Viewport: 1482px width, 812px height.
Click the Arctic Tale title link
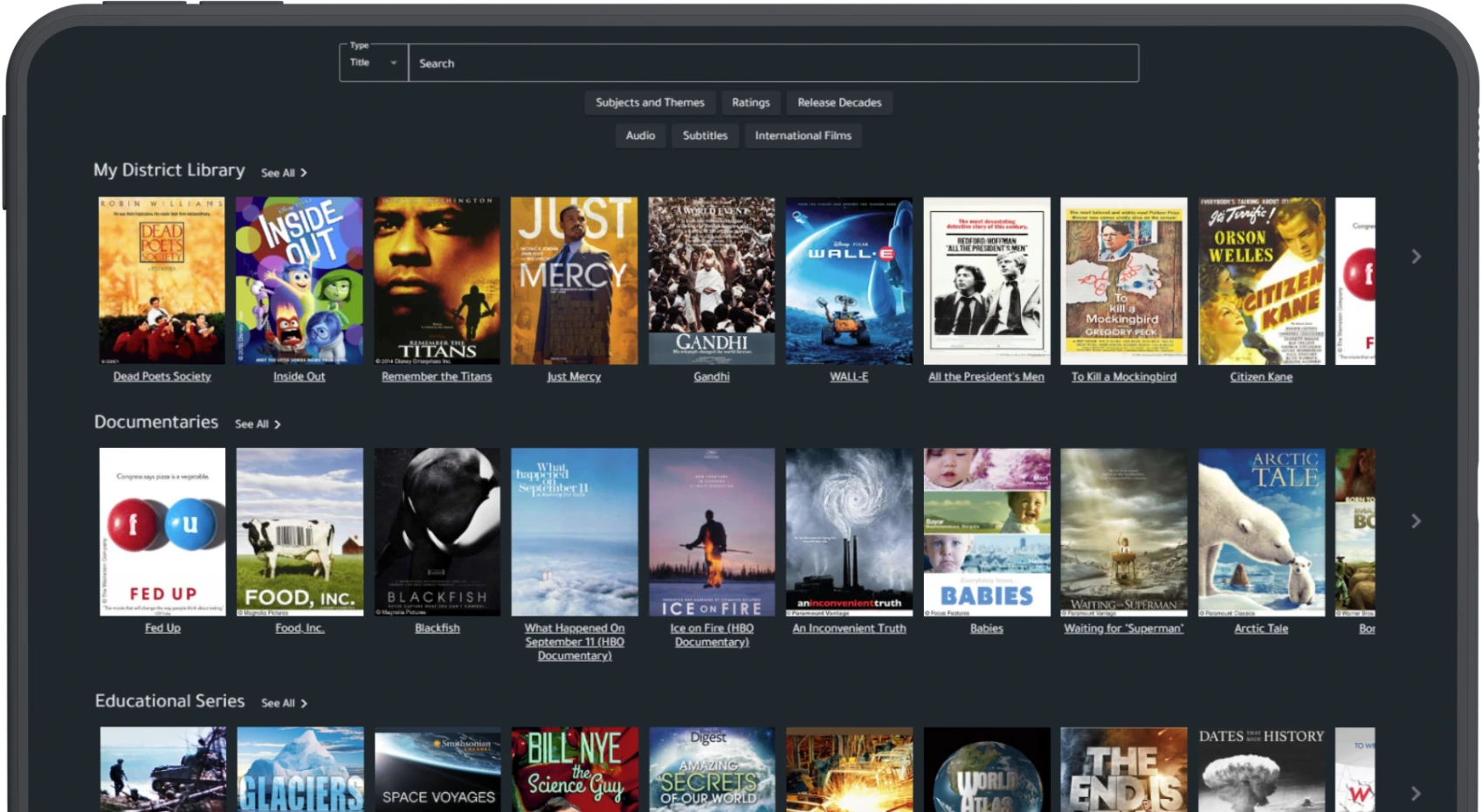[x=1262, y=629]
